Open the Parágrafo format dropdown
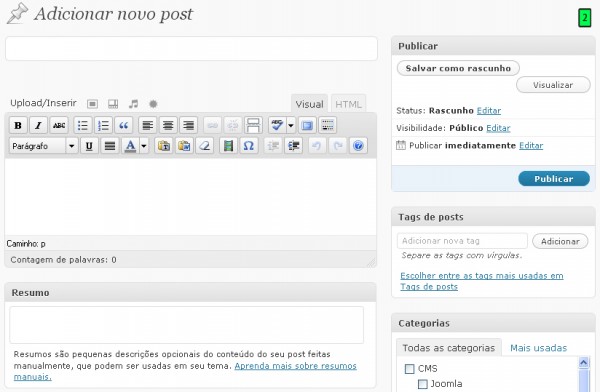 pyautogui.click(x=44, y=146)
